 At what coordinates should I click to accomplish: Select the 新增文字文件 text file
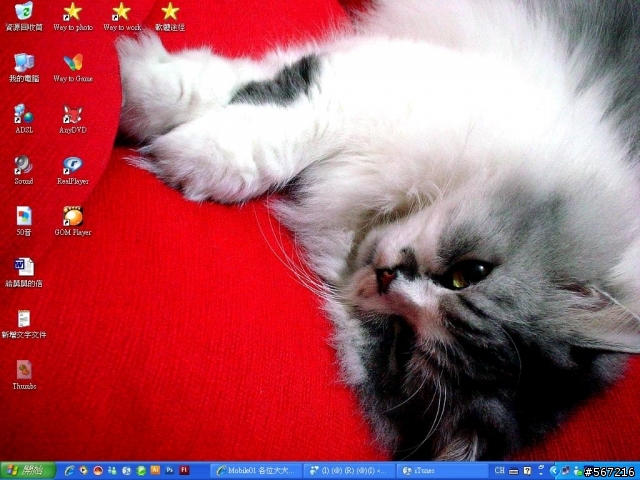pos(24,324)
